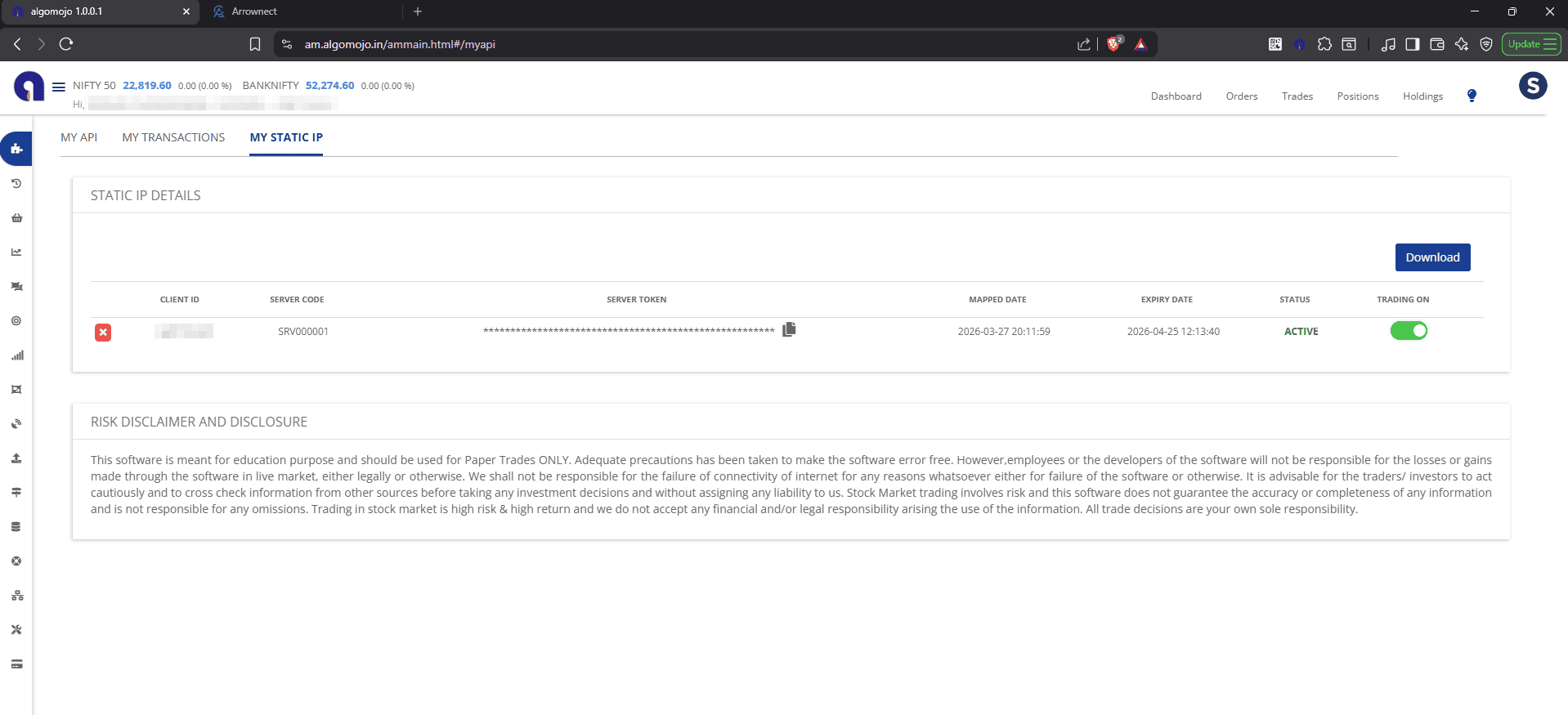The height and width of the screenshot is (715, 1568).
Task: Click the copy server token icon
Action: point(788,329)
